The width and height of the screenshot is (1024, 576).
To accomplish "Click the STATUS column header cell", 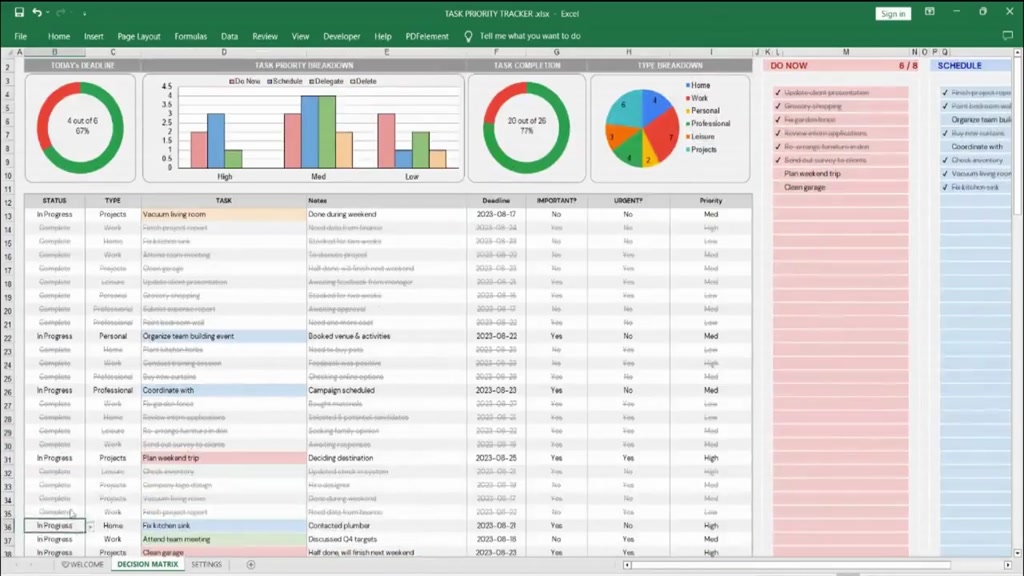I will click(x=54, y=200).
